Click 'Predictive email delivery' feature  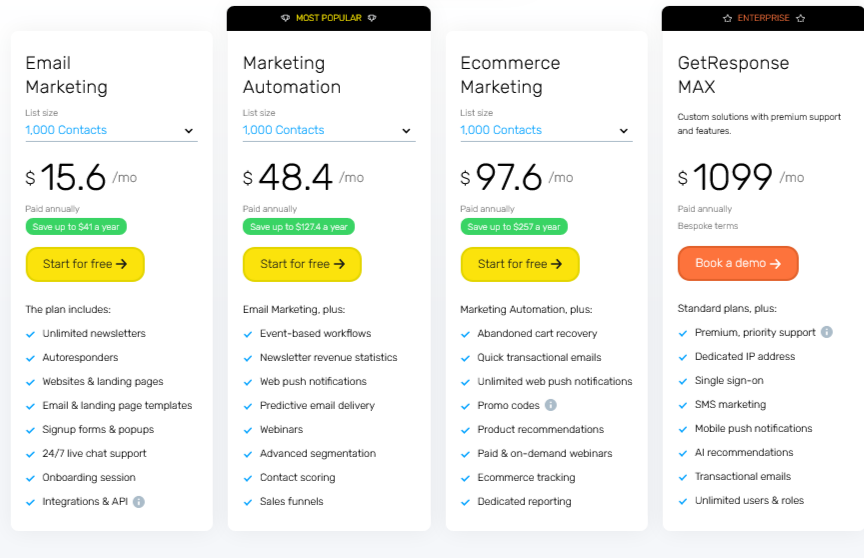click(x=317, y=406)
